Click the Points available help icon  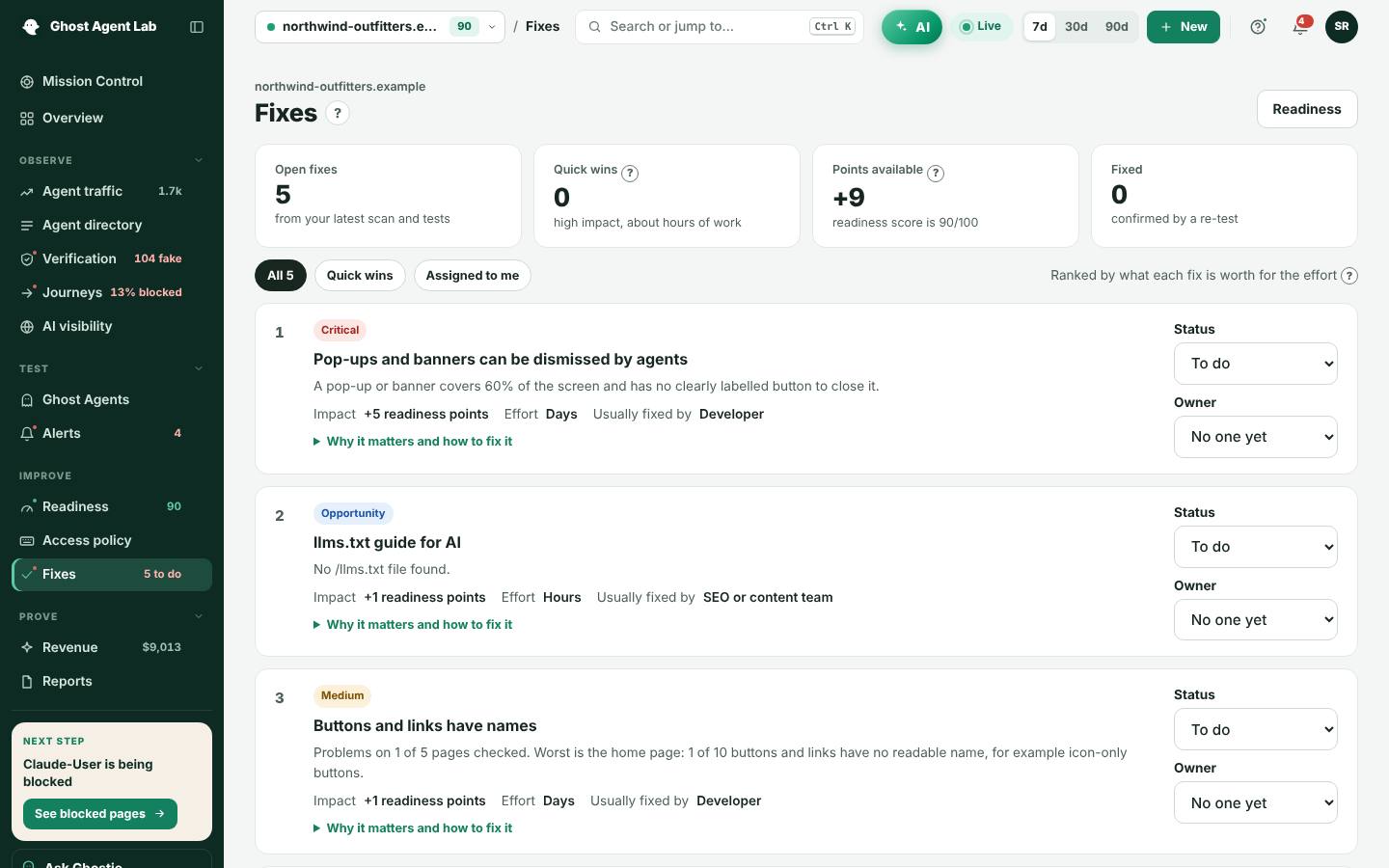(936, 174)
